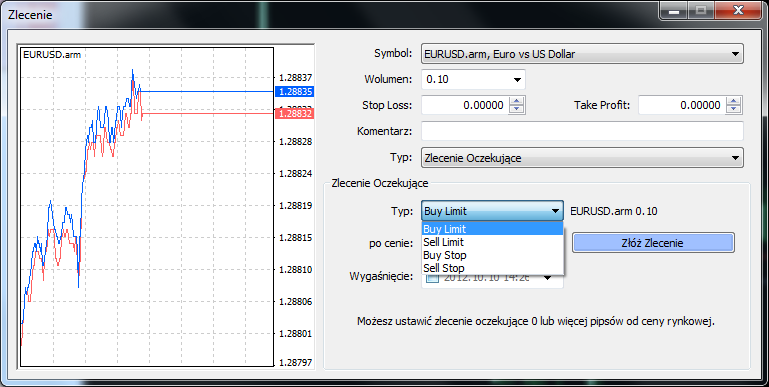
Task: Minimize the Zlecenie window
Action: (x=674, y=11)
